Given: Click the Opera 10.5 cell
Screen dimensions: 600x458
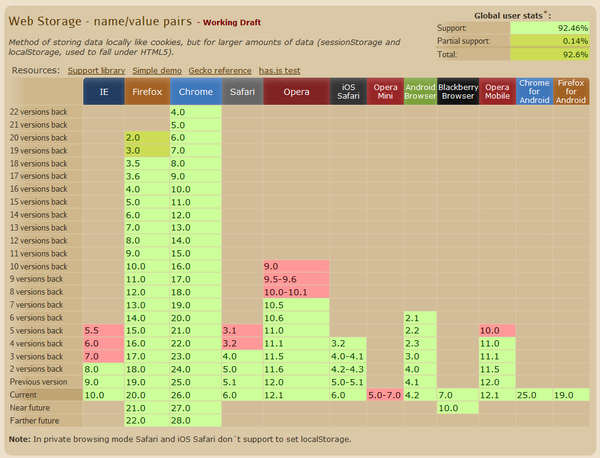Looking at the screenshot, I should click(x=296, y=305).
